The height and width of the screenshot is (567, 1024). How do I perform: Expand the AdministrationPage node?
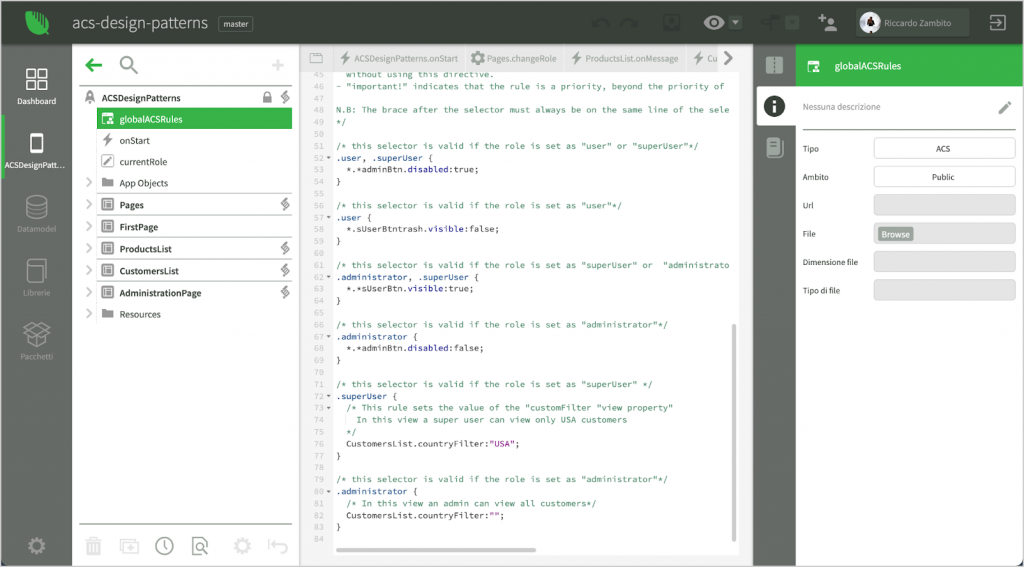point(89,293)
